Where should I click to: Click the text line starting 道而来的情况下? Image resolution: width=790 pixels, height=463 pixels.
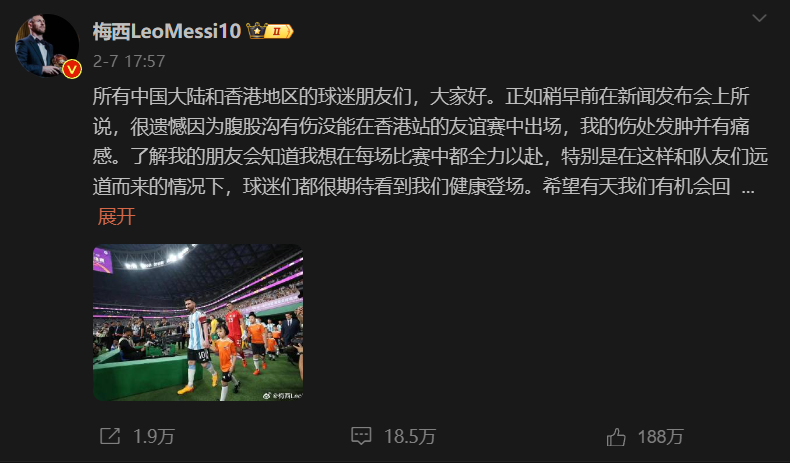412,187
